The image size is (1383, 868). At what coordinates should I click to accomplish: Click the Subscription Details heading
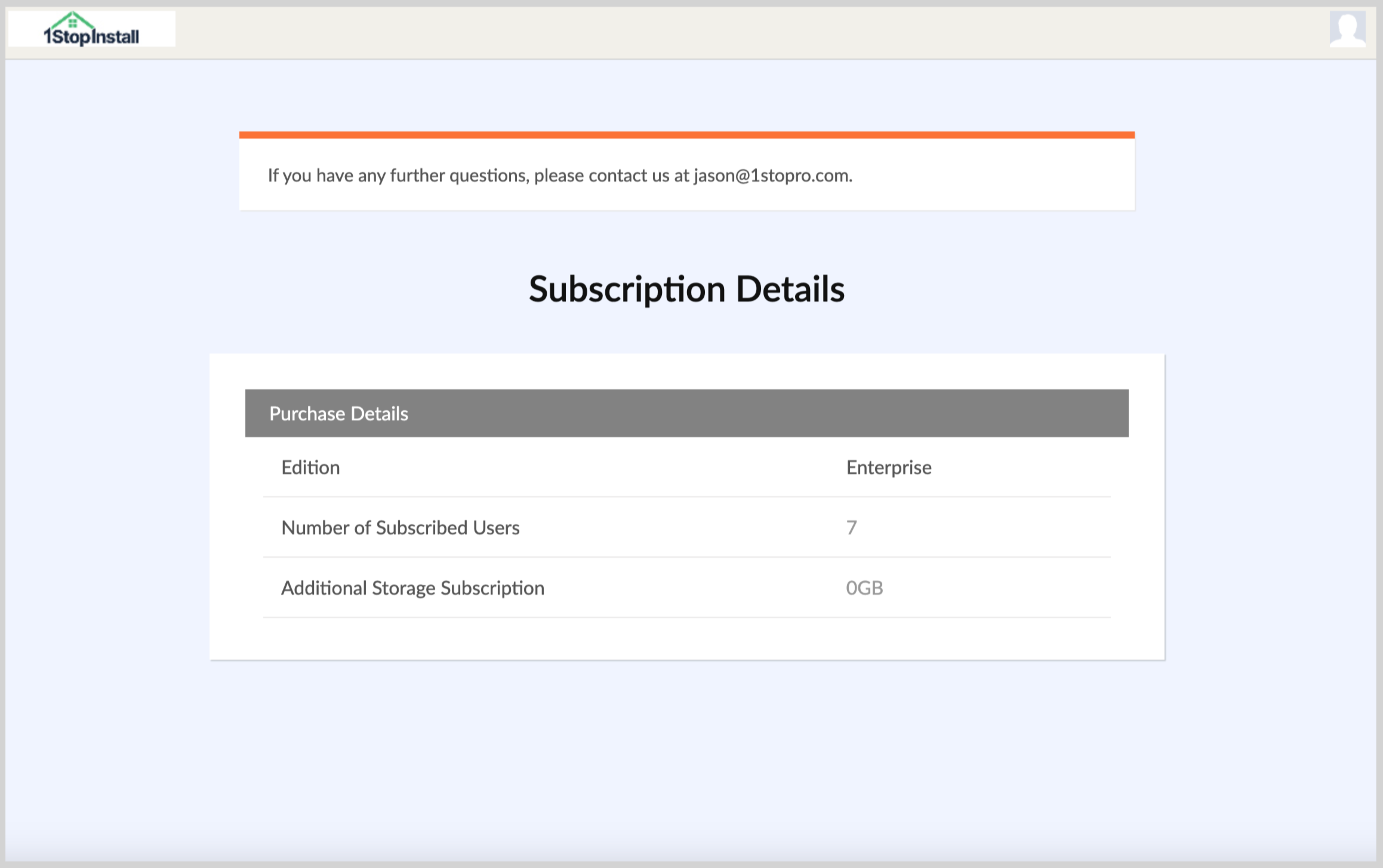point(686,290)
